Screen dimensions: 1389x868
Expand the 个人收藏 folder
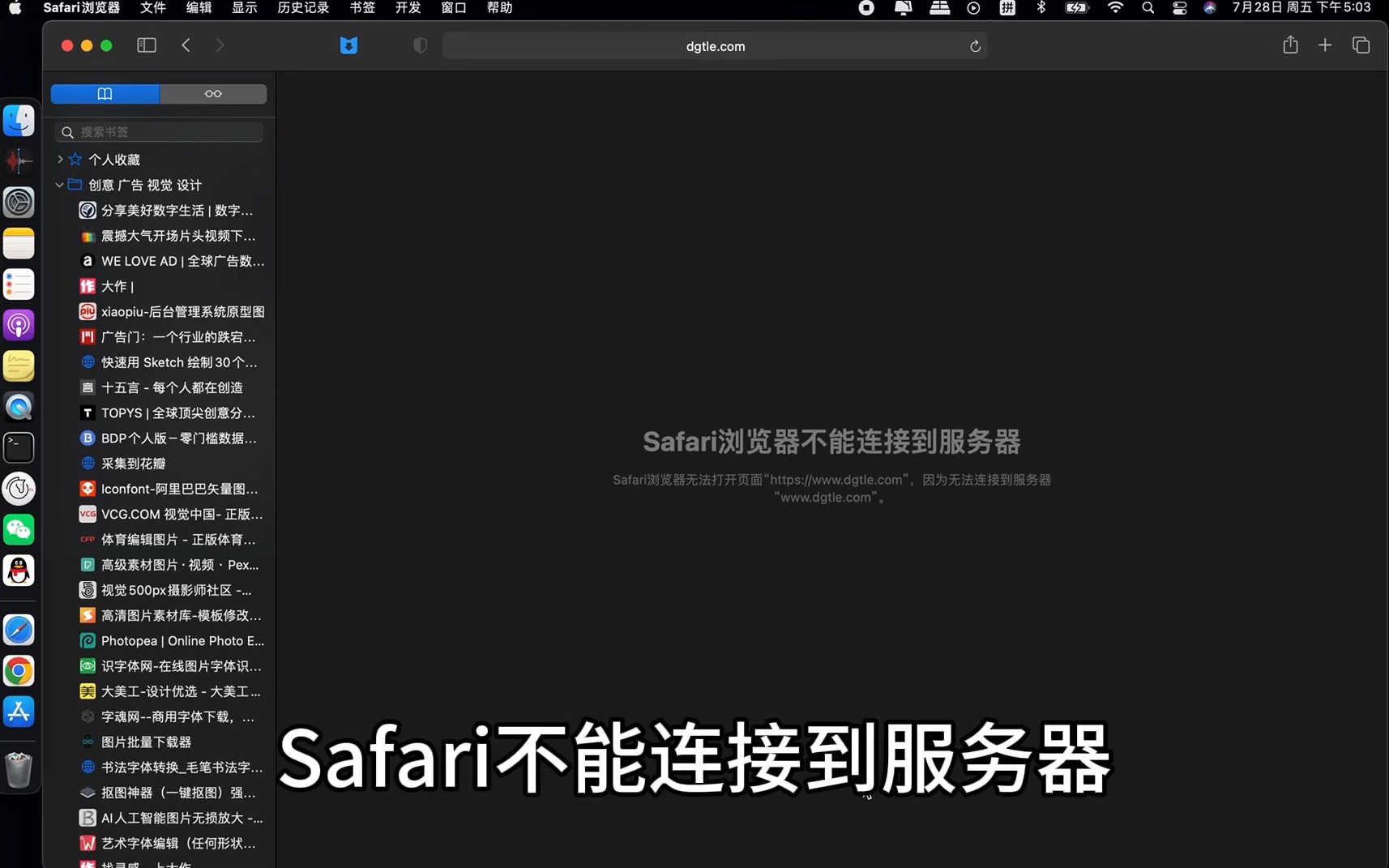point(60,160)
